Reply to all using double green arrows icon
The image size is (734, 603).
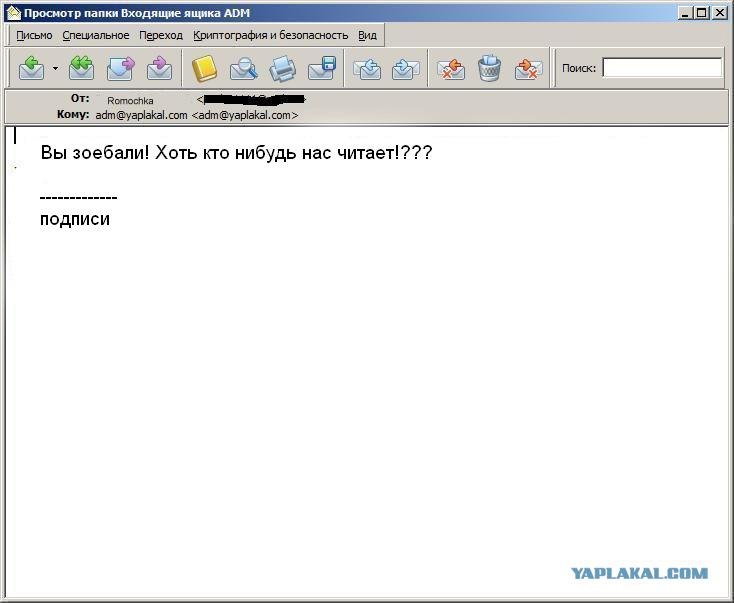[81, 68]
